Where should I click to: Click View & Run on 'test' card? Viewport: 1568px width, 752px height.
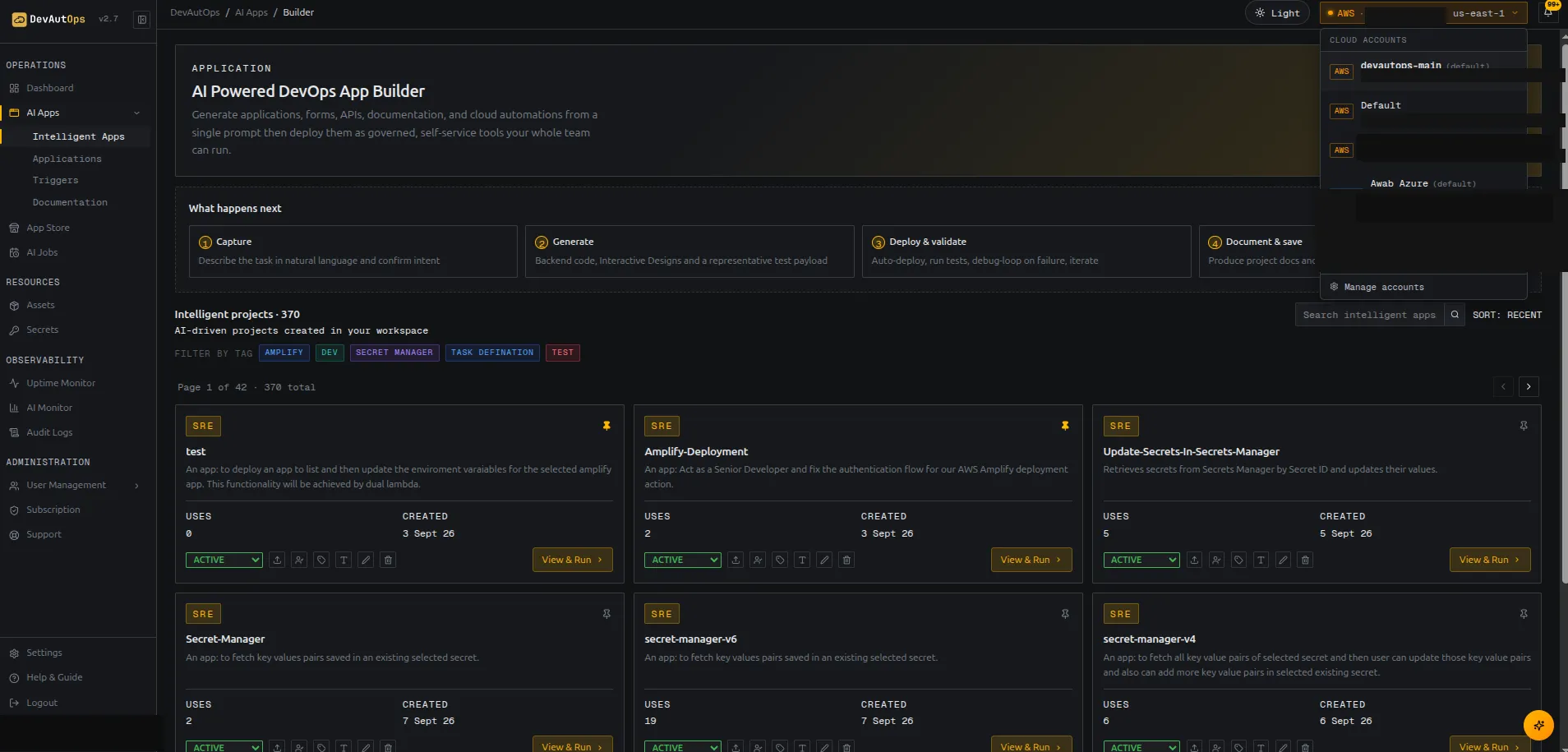tap(572, 560)
